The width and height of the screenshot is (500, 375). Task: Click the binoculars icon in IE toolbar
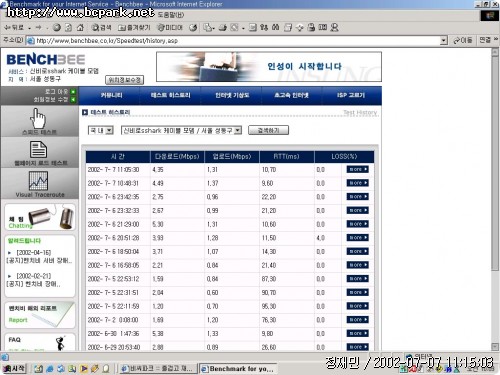275,28
